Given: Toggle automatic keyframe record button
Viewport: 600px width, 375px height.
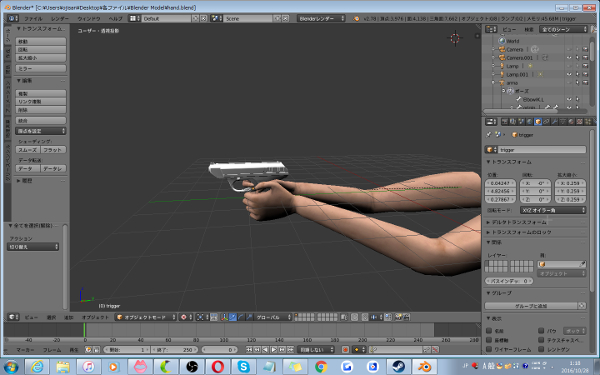Looking at the screenshot, I should tap(346, 349).
